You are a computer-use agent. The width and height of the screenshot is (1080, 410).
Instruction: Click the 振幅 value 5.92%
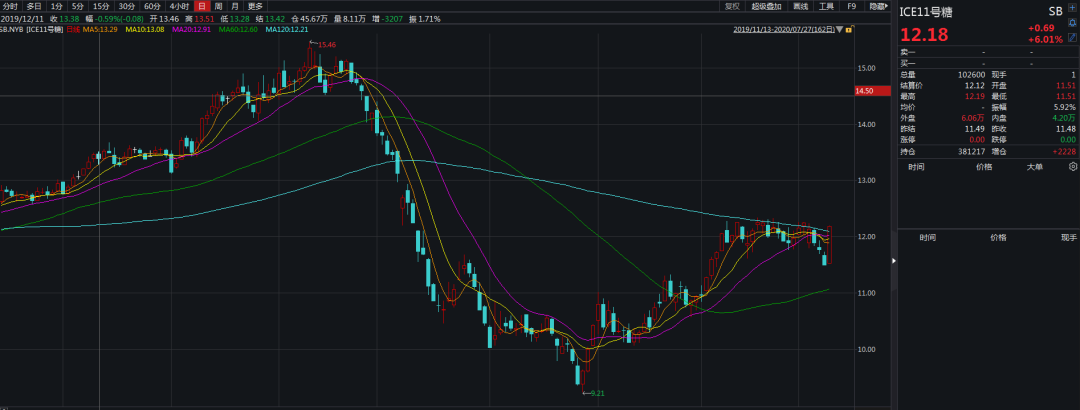pyautogui.click(x=1066, y=107)
